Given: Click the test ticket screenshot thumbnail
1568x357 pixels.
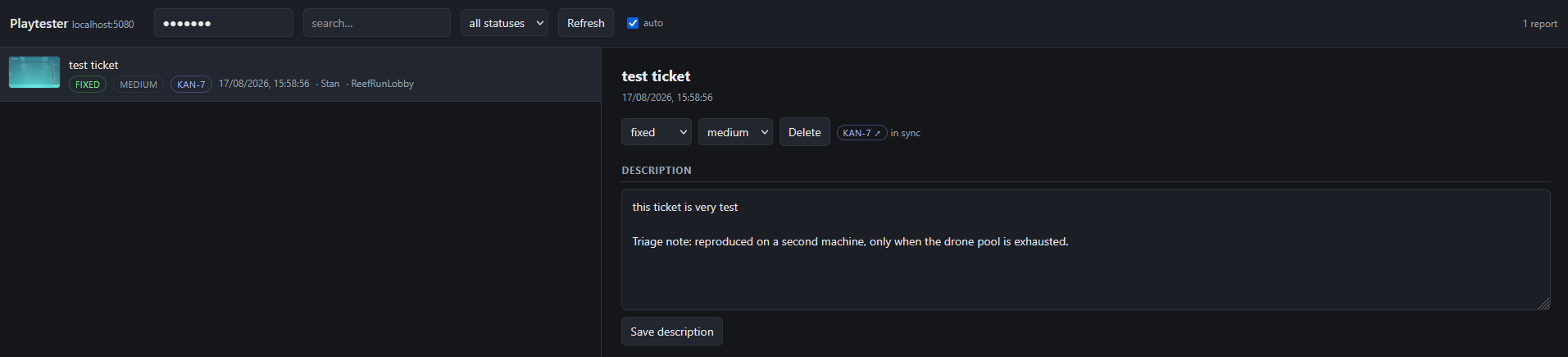Looking at the screenshot, I should click(34, 72).
